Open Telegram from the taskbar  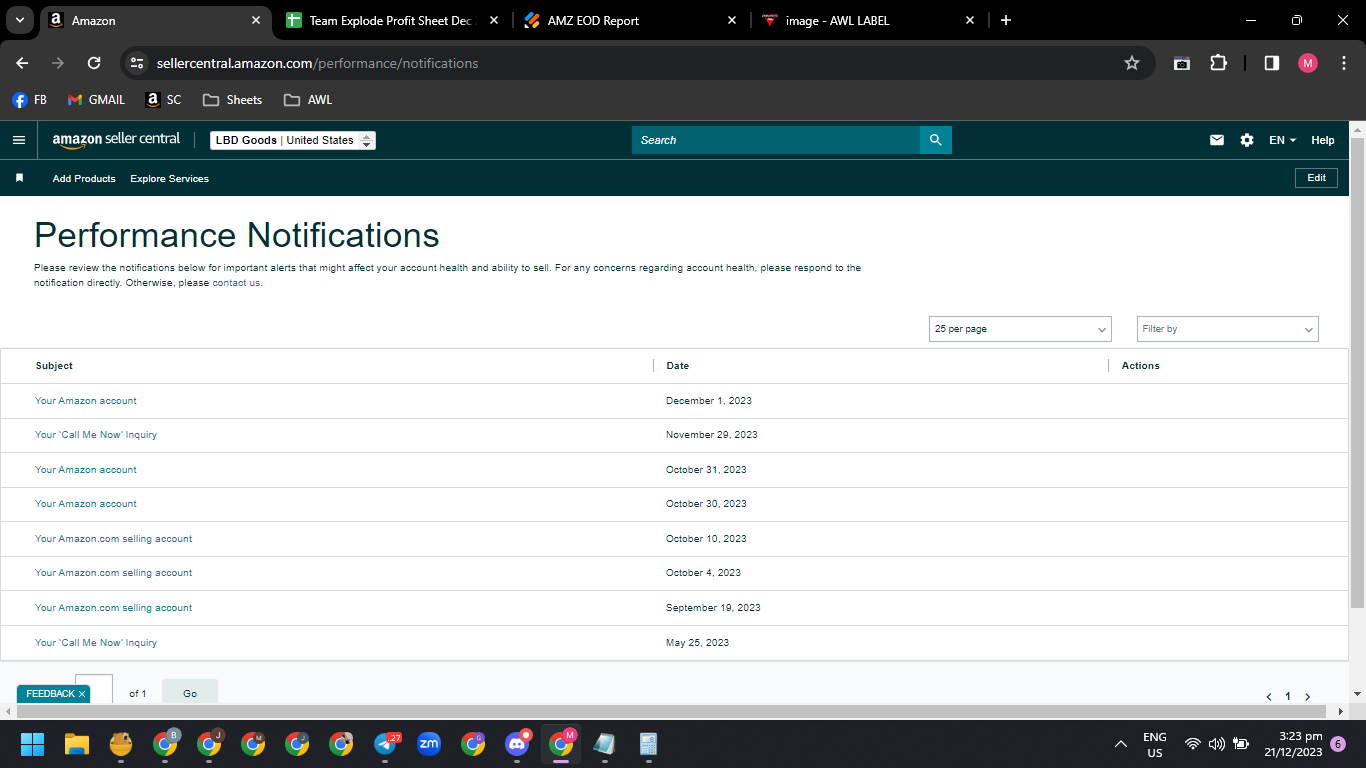(386, 744)
